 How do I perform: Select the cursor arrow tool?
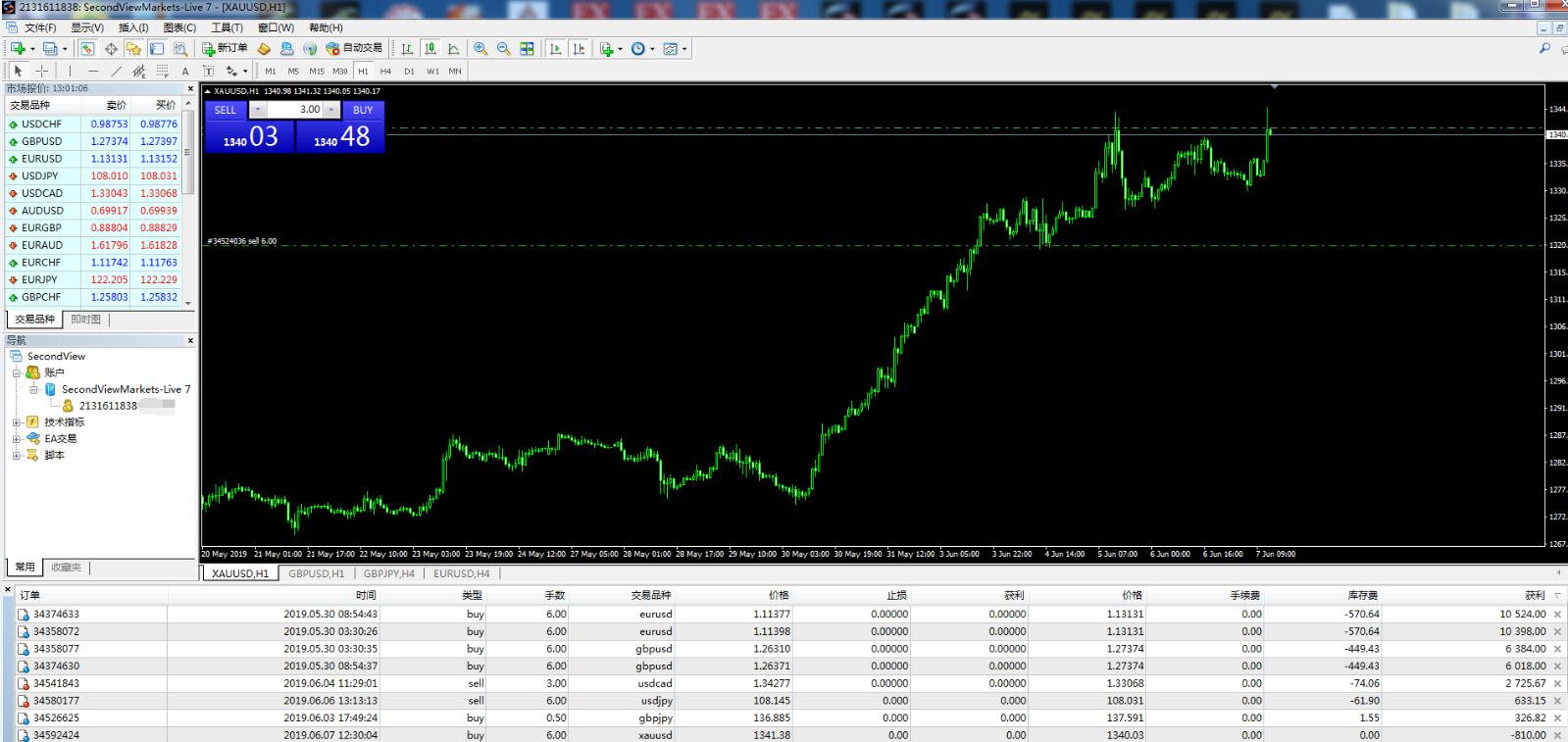tap(18, 71)
